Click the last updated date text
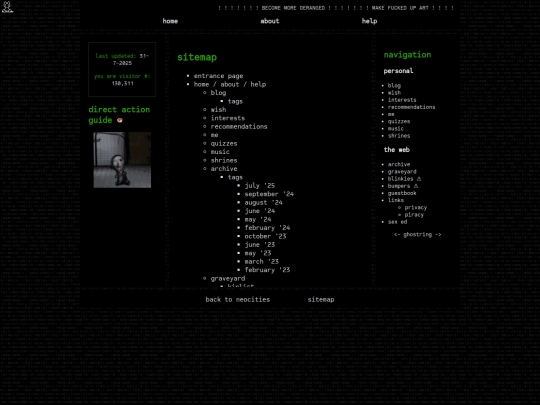This screenshot has height=405, width=540. point(122,59)
